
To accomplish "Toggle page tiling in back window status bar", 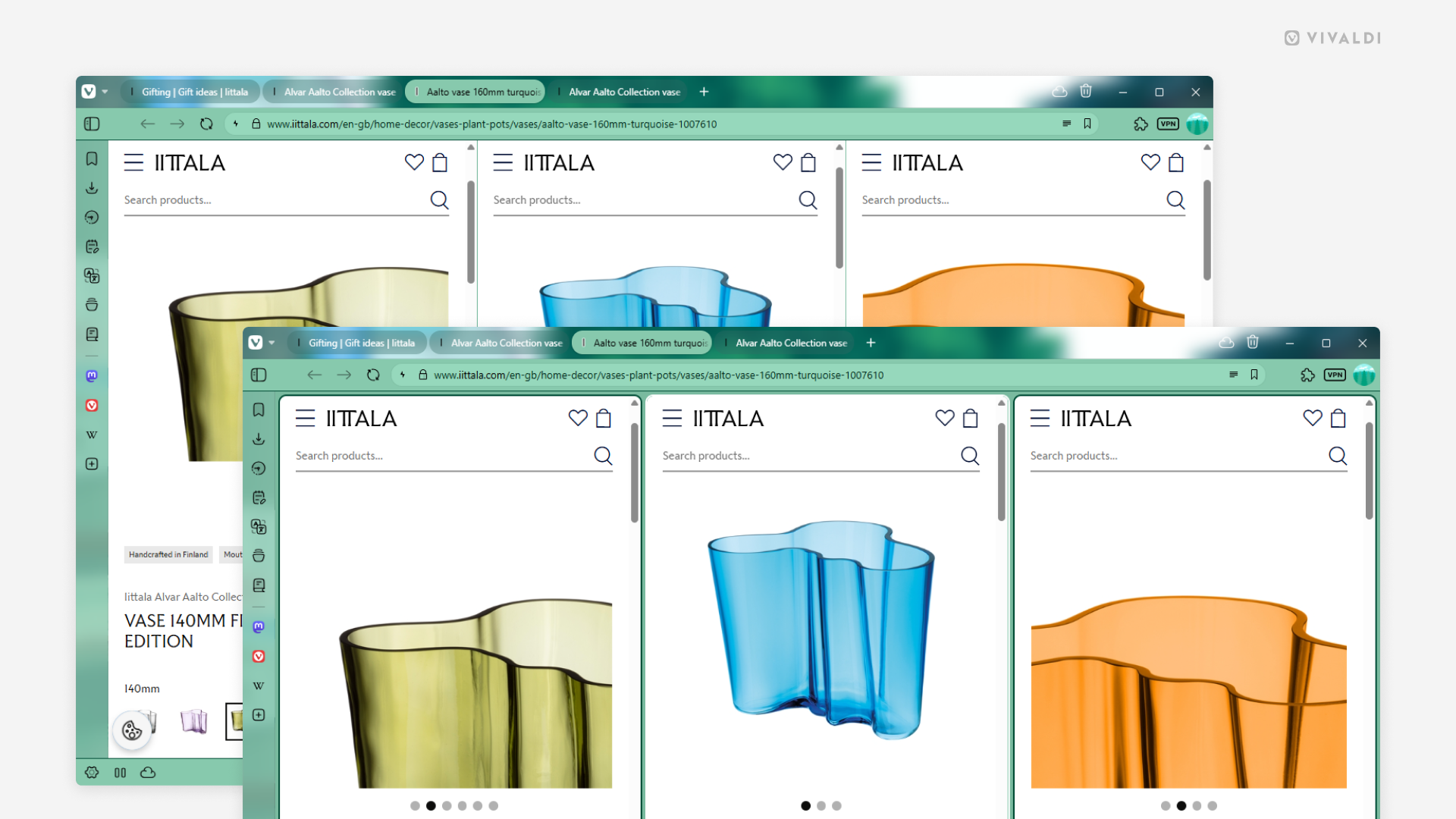I will pyautogui.click(x=120, y=772).
